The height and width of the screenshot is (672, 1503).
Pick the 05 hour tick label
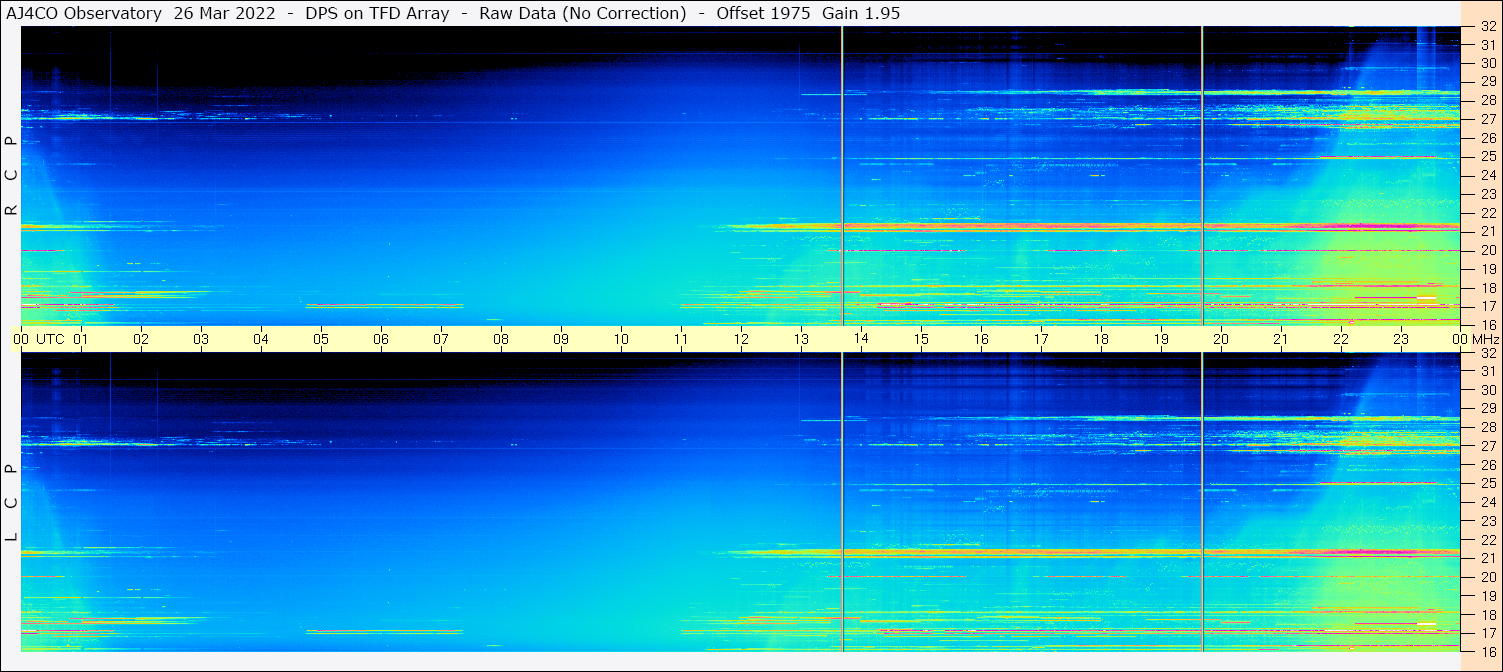coord(321,339)
